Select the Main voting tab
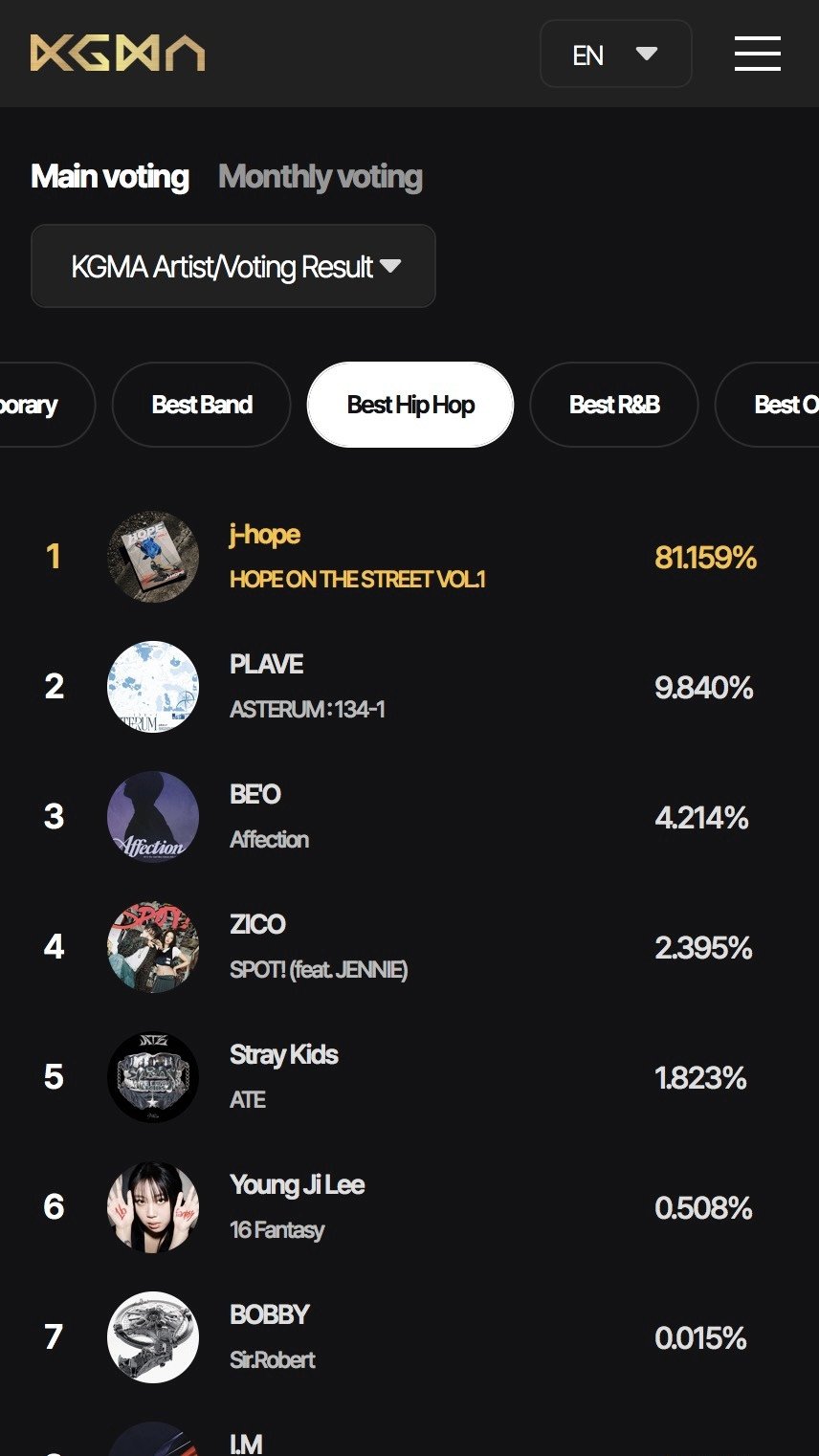The height and width of the screenshot is (1456, 819). [110, 177]
